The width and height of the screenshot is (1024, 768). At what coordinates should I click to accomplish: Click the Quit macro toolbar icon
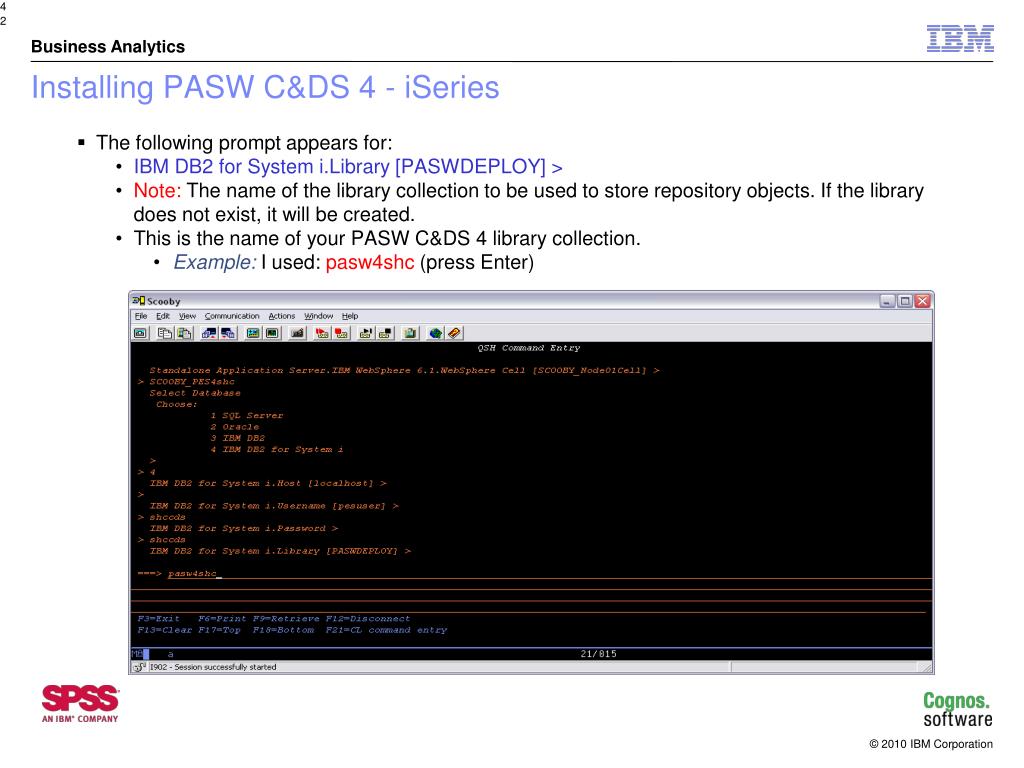(385, 334)
